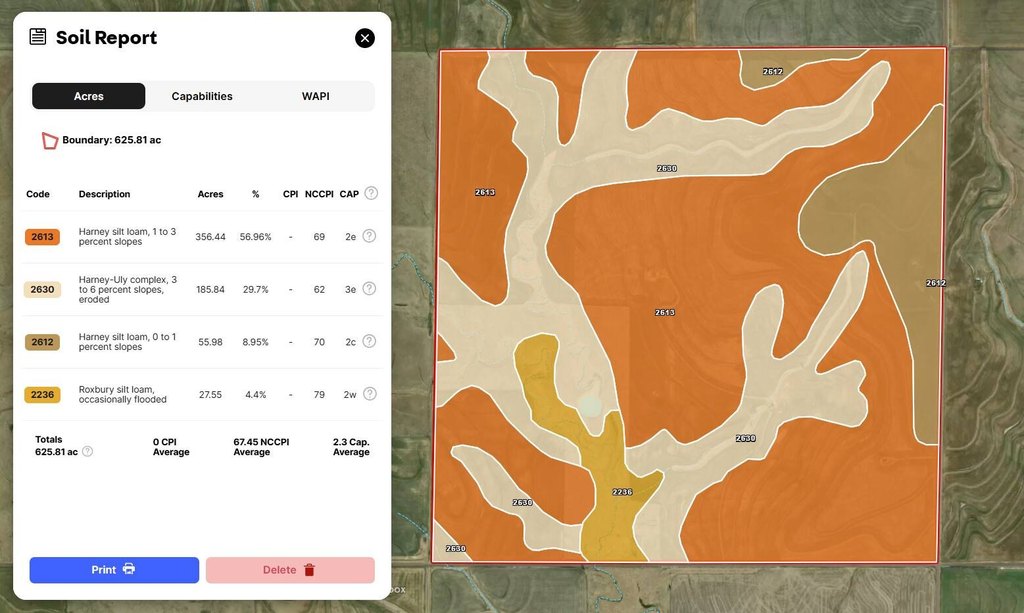This screenshot has width=1024, height=613.
Task: Click the 2236 label on the map
Action: [622, 492]
